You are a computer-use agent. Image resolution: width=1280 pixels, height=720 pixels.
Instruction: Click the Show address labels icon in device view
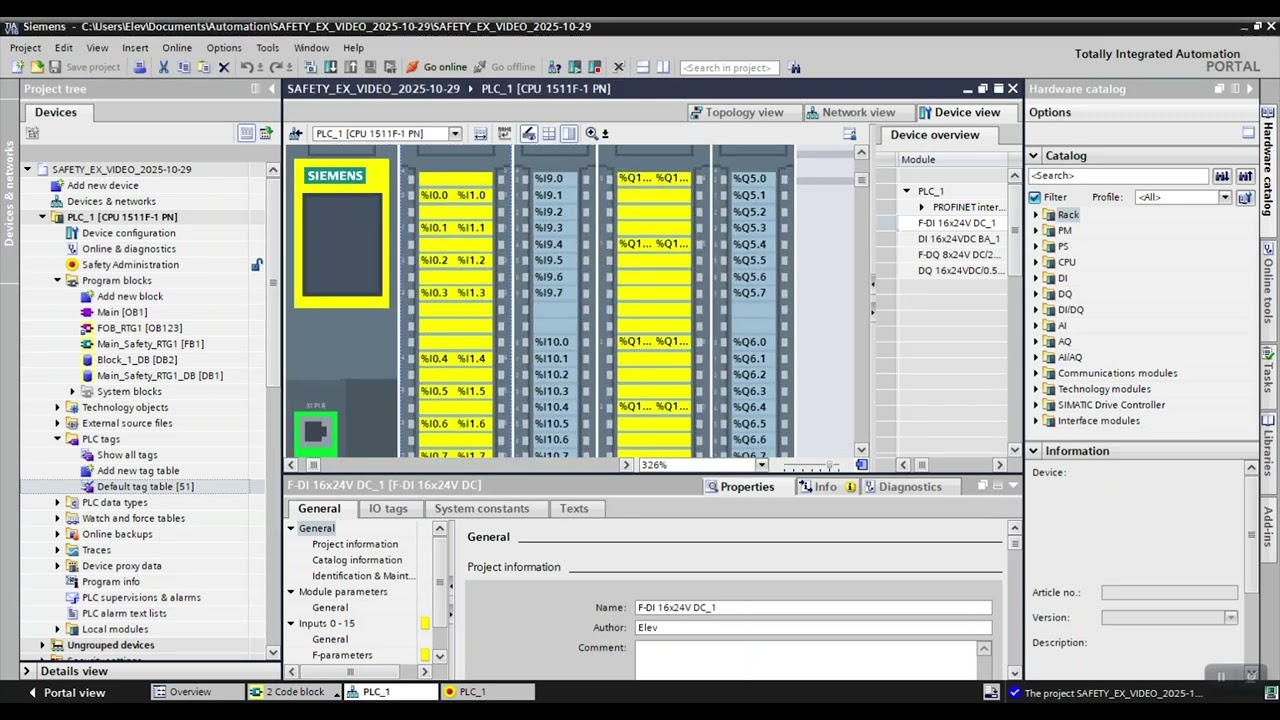(528, 133)
